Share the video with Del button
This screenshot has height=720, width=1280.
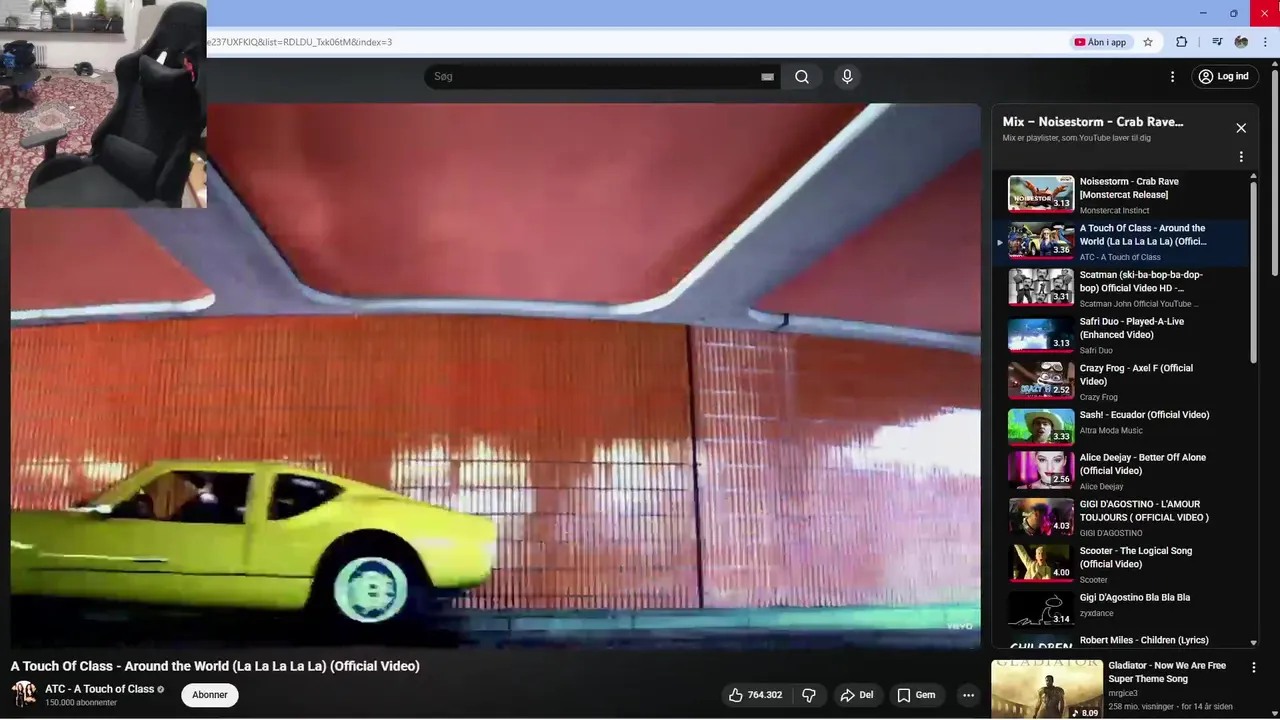pyautogui.click(x=857, y=695)
